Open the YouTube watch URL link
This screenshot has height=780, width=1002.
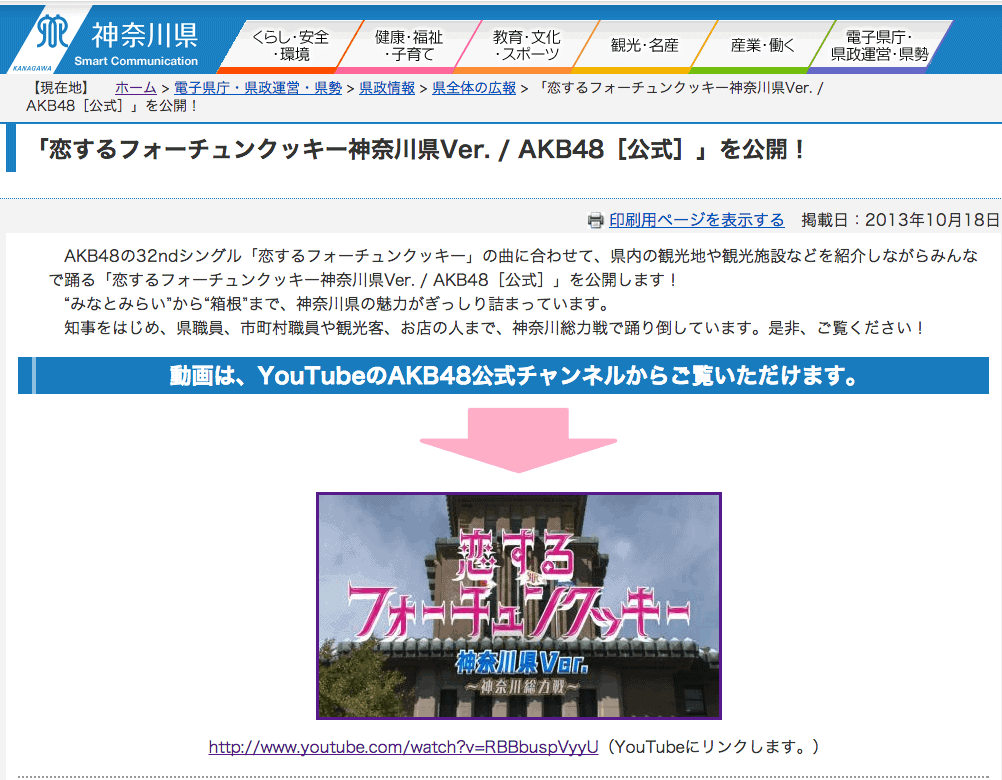pyautogui.click(x=403, y=747)
